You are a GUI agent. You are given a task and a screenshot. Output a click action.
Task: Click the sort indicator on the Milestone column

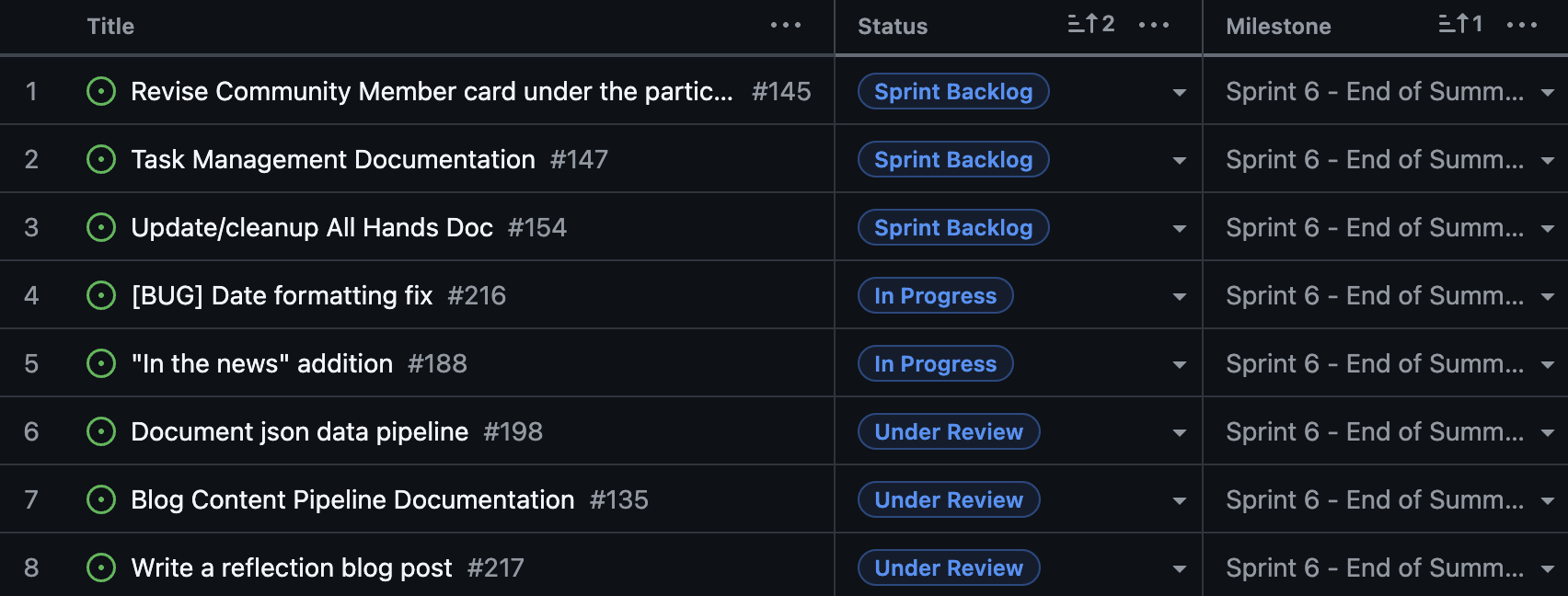[1461, 25]
